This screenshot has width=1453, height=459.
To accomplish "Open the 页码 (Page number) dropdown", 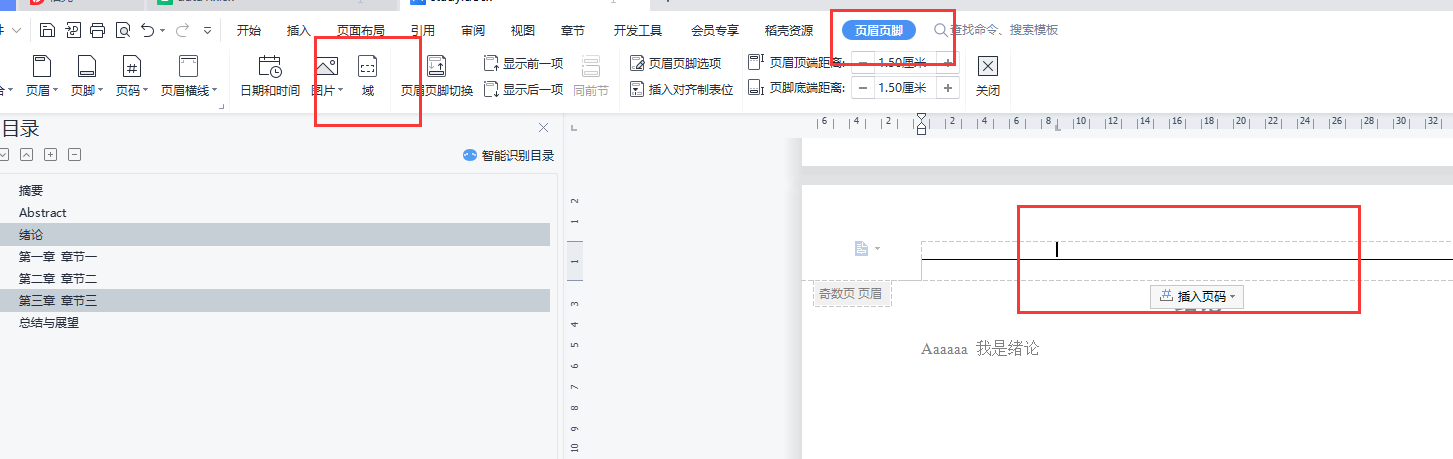I will (x=131, y=78).
